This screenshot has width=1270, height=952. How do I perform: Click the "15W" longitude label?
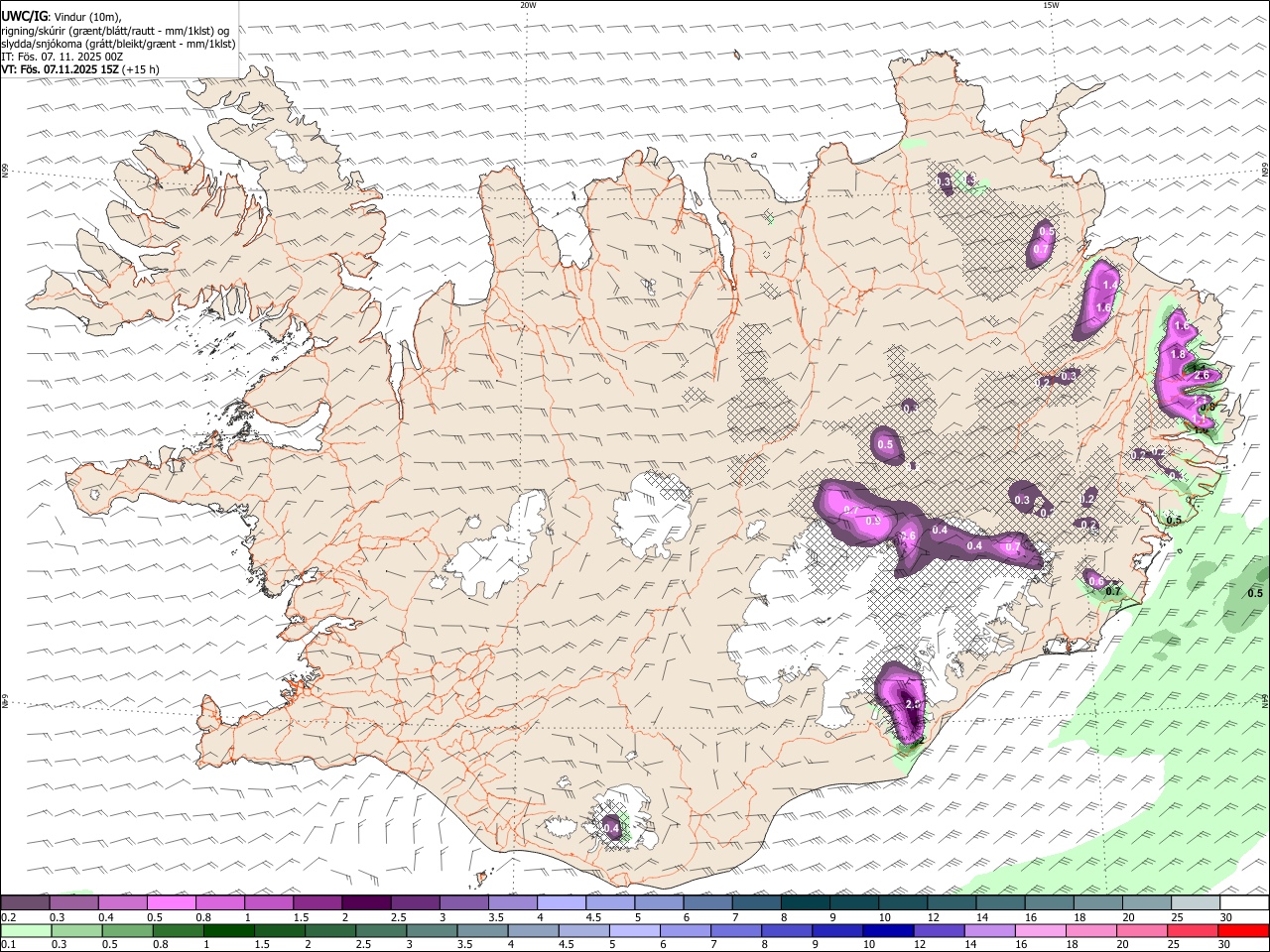[x=1051, y=5]
